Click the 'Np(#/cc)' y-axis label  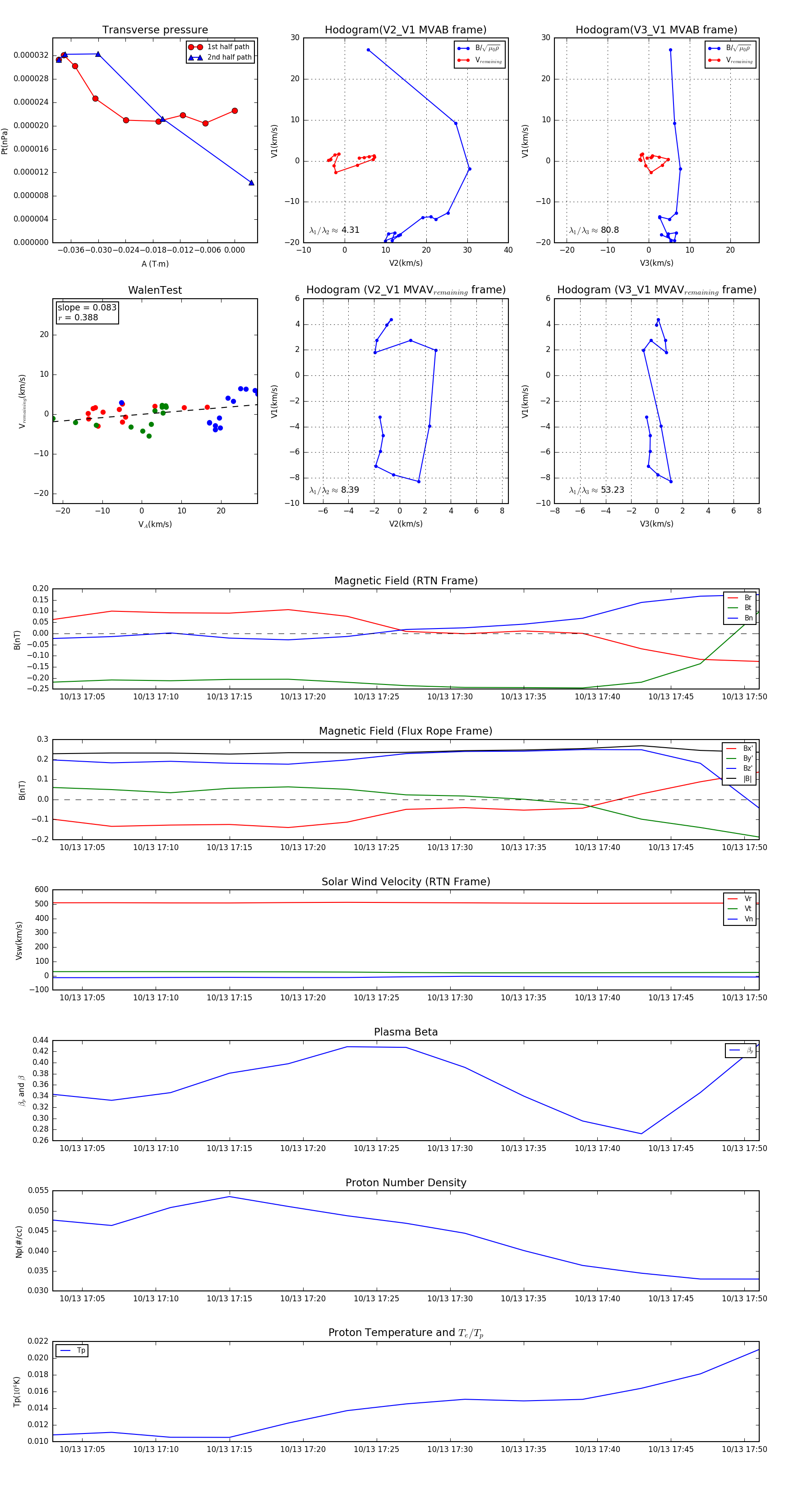point(18,1241)
